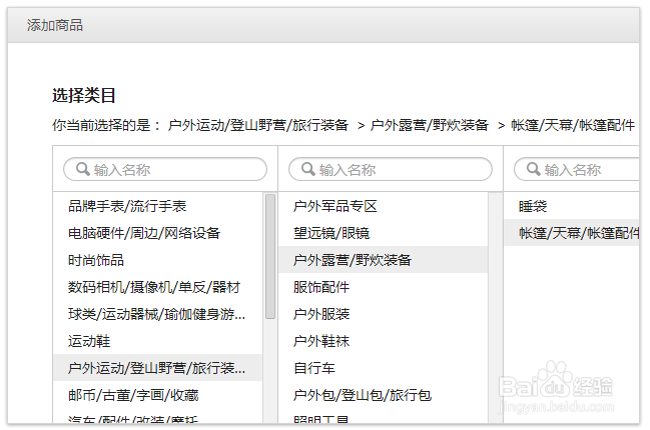Image resolution: width=650 pixels, height=430 pixels.
Task: Focus the third column's 输入名称 search field
Action: (577, 169)
